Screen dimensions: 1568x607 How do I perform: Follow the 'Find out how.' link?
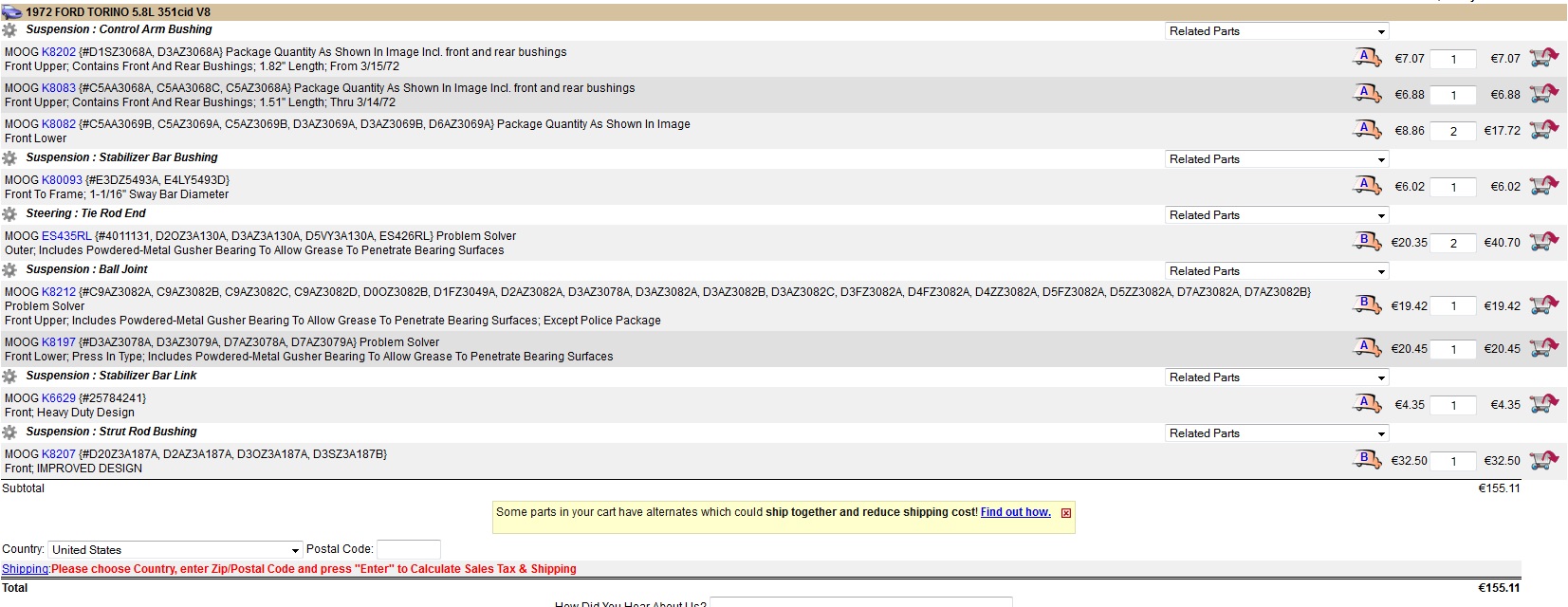pos(1016,512)
